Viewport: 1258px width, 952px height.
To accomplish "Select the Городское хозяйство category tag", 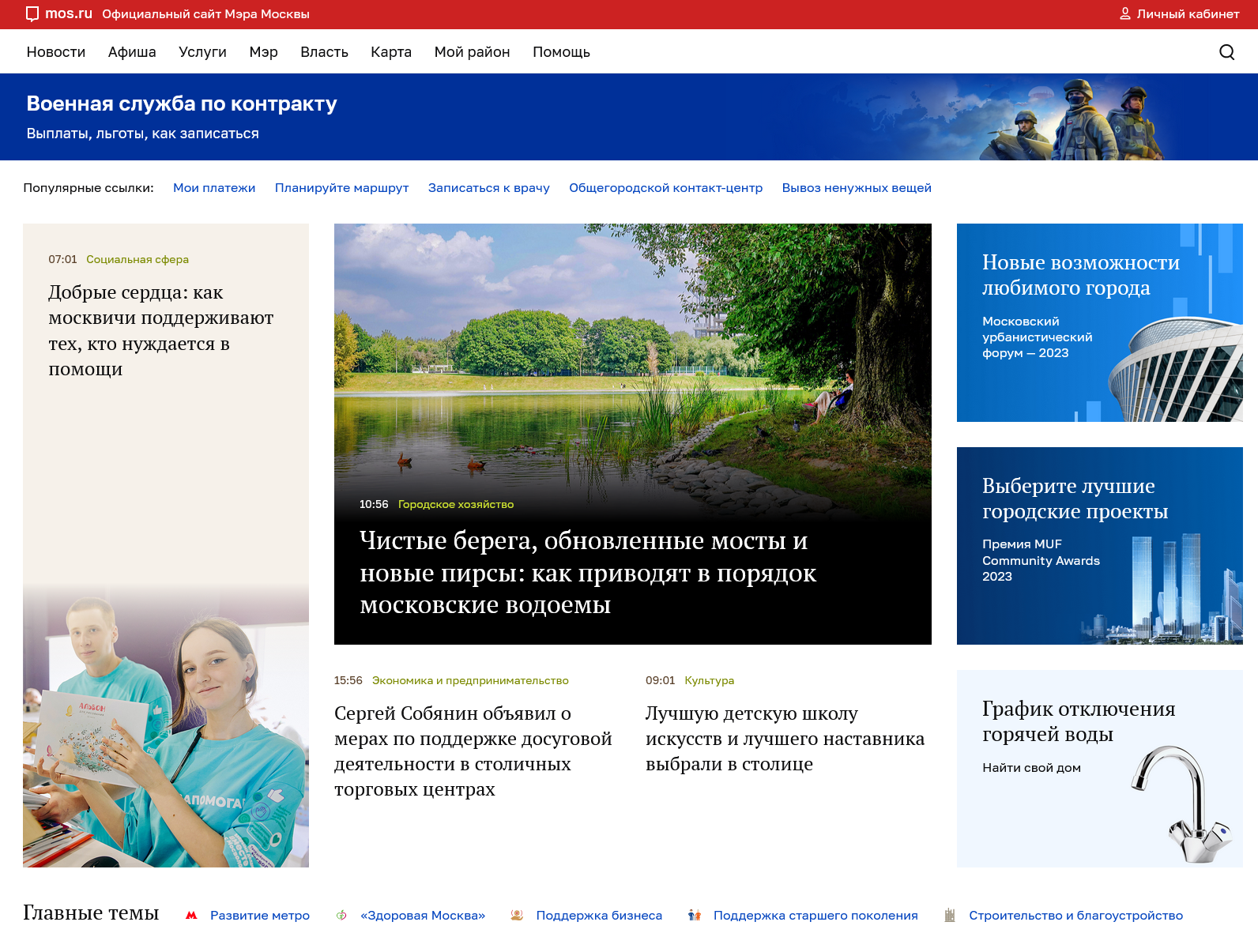I will pyautogui.click(x=456, y=504).
